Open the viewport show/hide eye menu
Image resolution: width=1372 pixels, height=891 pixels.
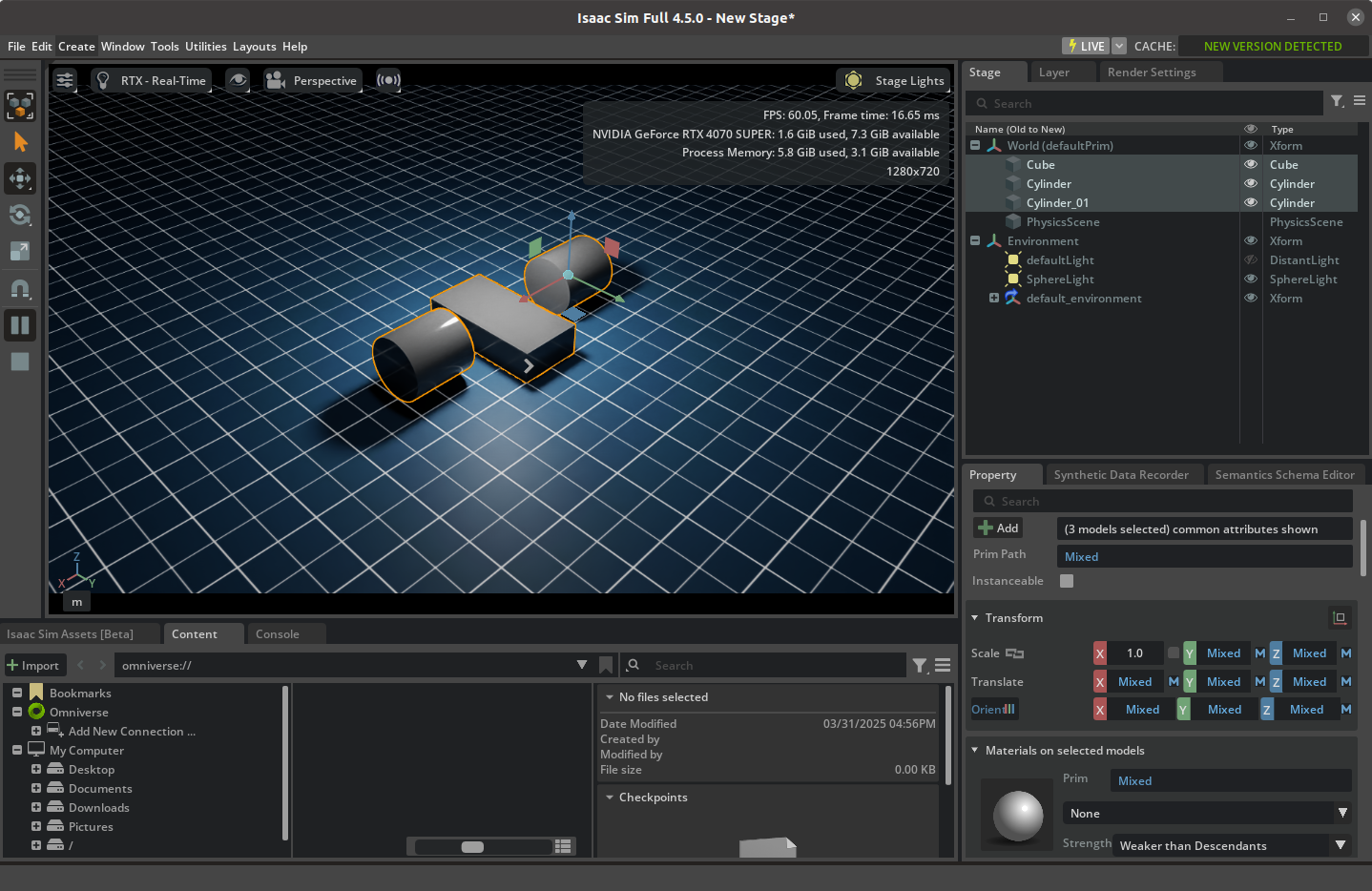(x=238, y=80)
